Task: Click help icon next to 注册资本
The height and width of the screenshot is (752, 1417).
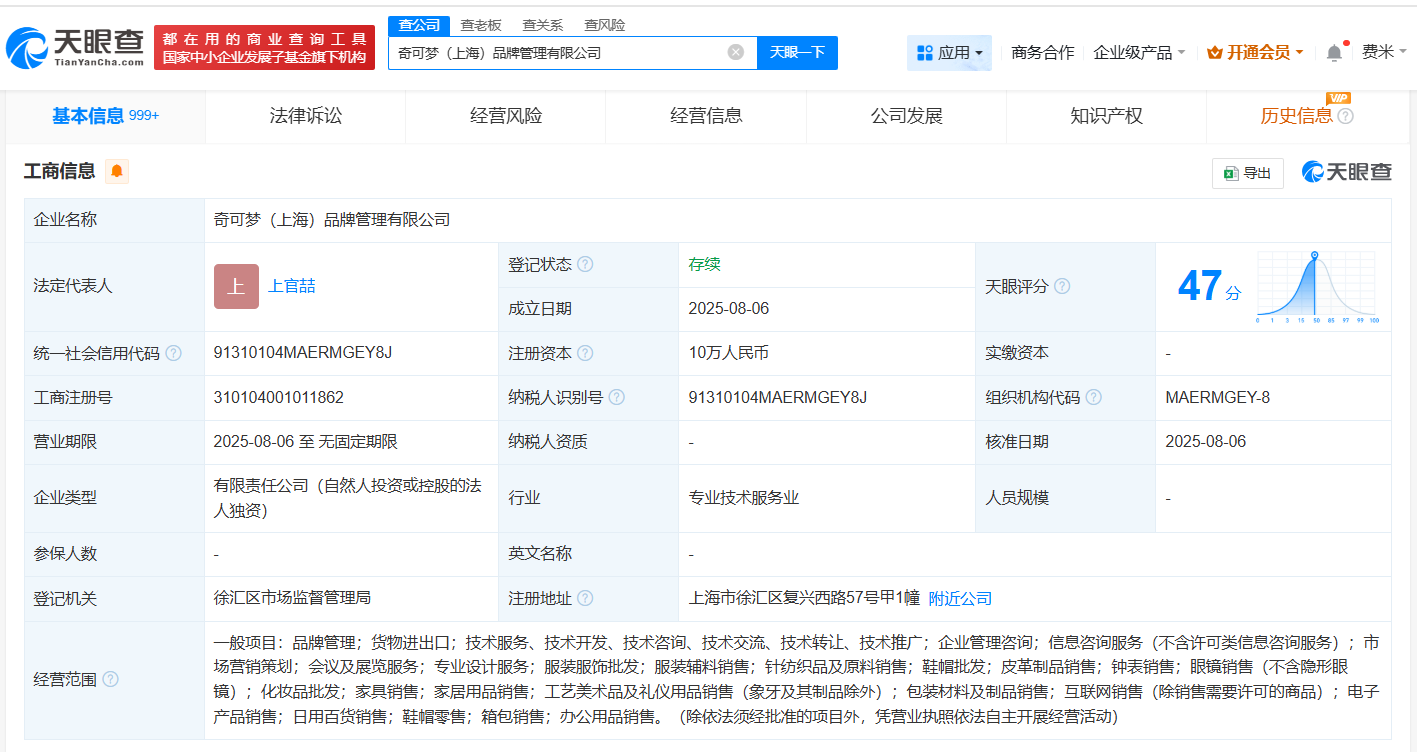Action: [585, 353]
